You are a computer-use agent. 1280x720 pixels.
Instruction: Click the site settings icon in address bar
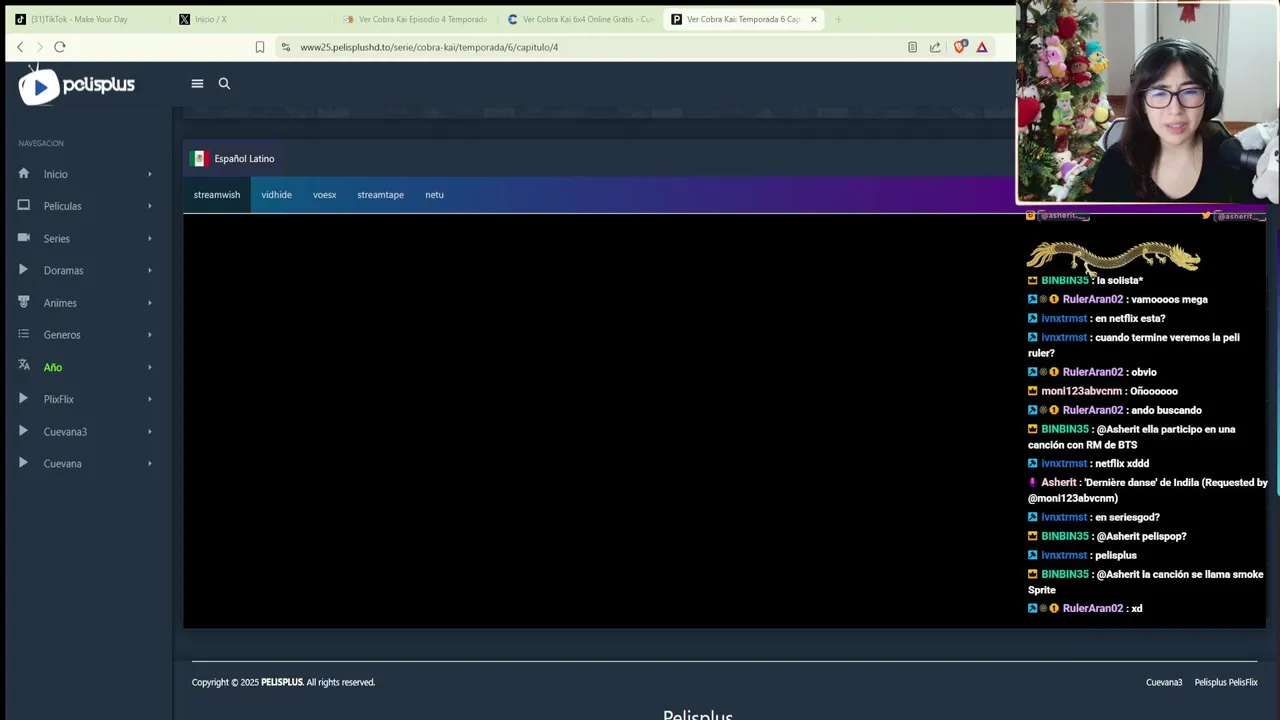(x=286, y=47)
